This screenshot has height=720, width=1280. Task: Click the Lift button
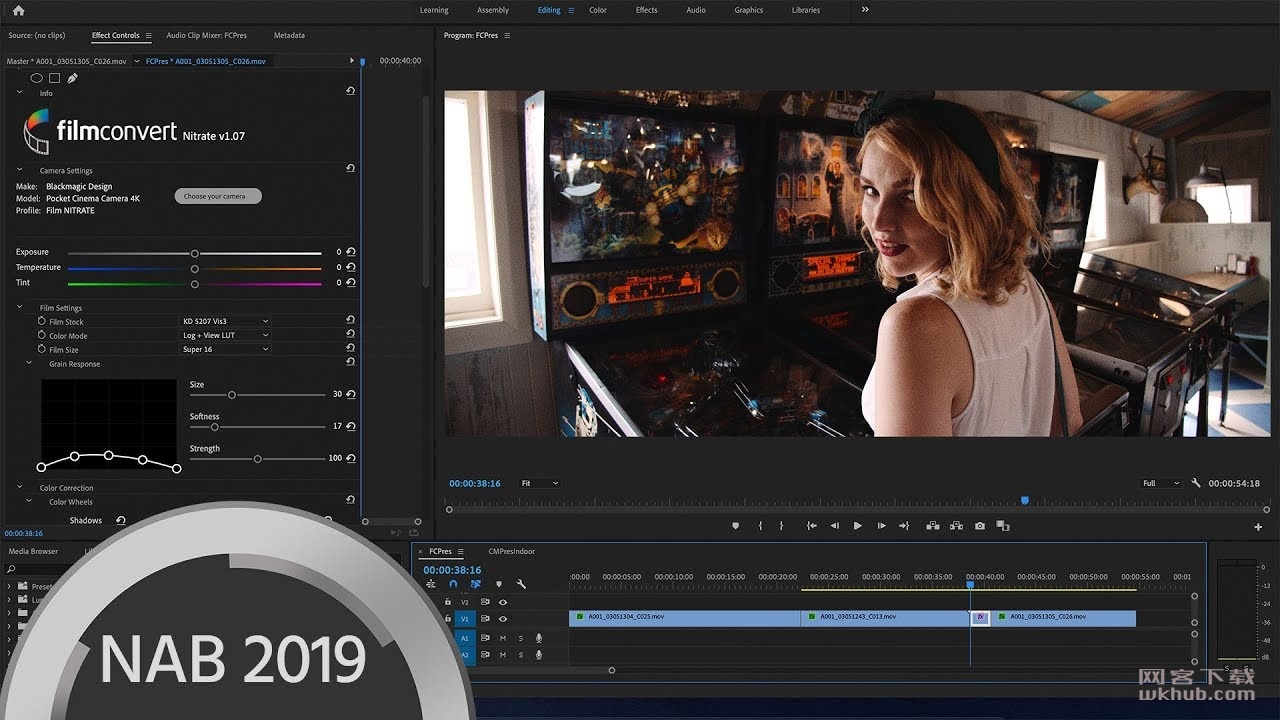click(932, 526)
